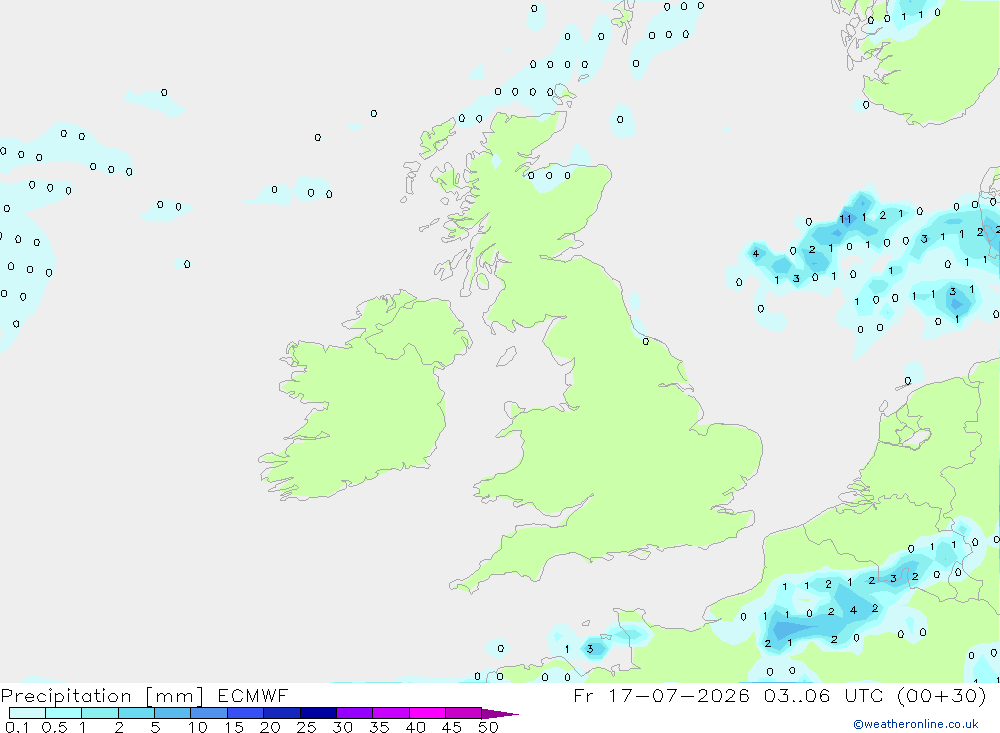Image resolution: width=1000 pixels, height=733 pixels.
Task: Pick the 10–15 mm blue legend swatch
Action: pyautogui.click(x=209, y=713)
